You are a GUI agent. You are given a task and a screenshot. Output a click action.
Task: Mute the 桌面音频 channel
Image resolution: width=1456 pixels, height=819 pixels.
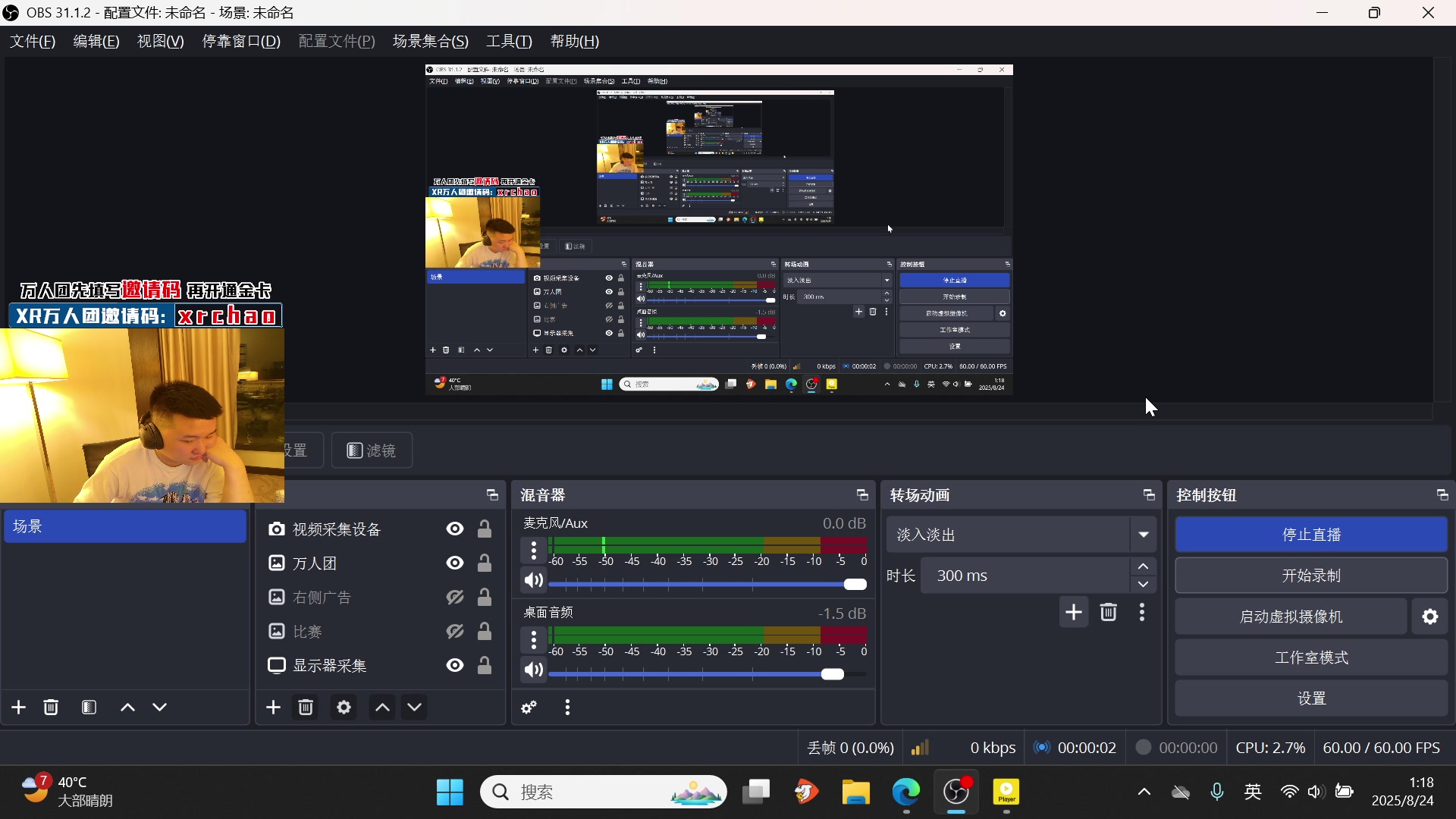(x=534, y=671)
